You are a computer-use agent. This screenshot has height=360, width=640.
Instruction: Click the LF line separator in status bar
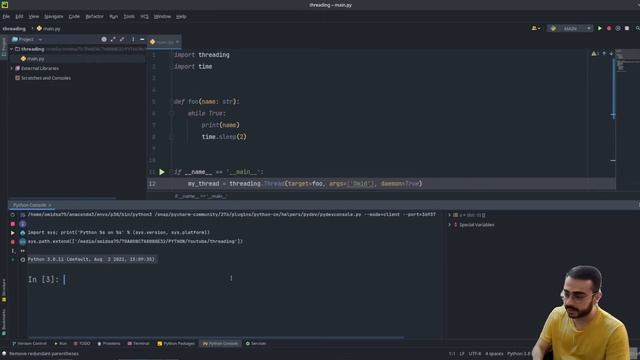(462, 354)
